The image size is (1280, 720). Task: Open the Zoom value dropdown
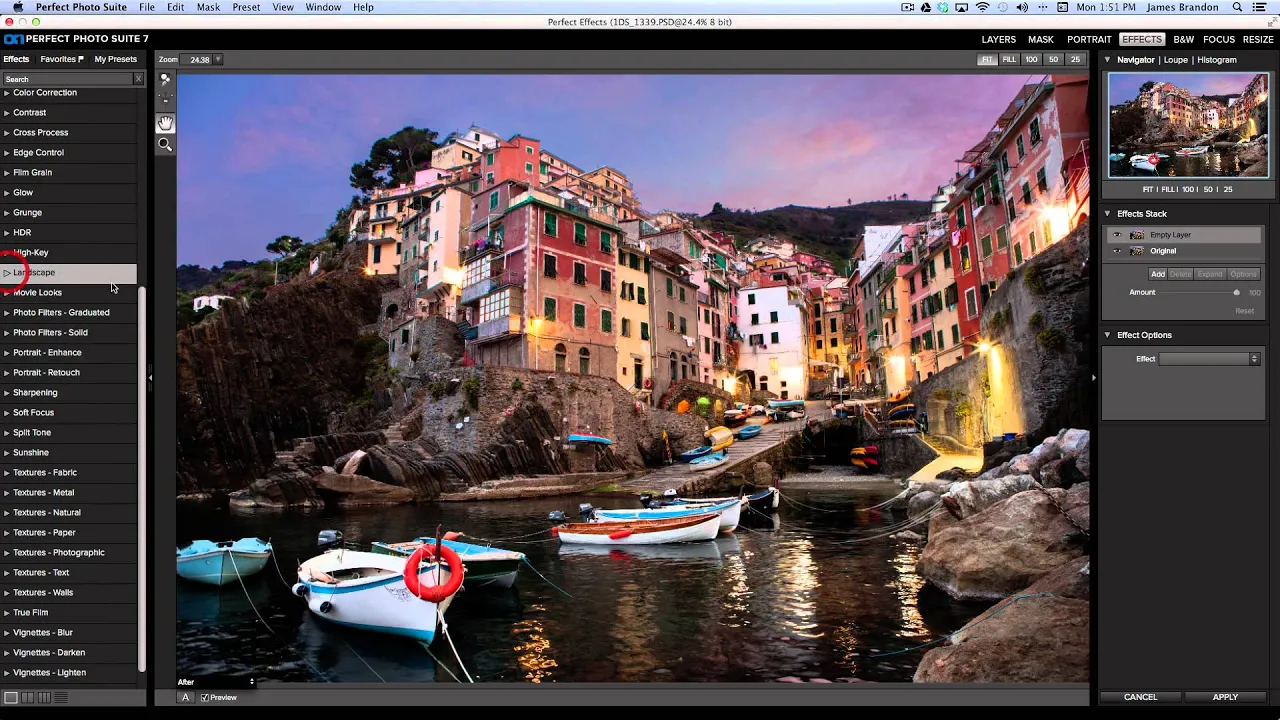click(x=218, y=60)
